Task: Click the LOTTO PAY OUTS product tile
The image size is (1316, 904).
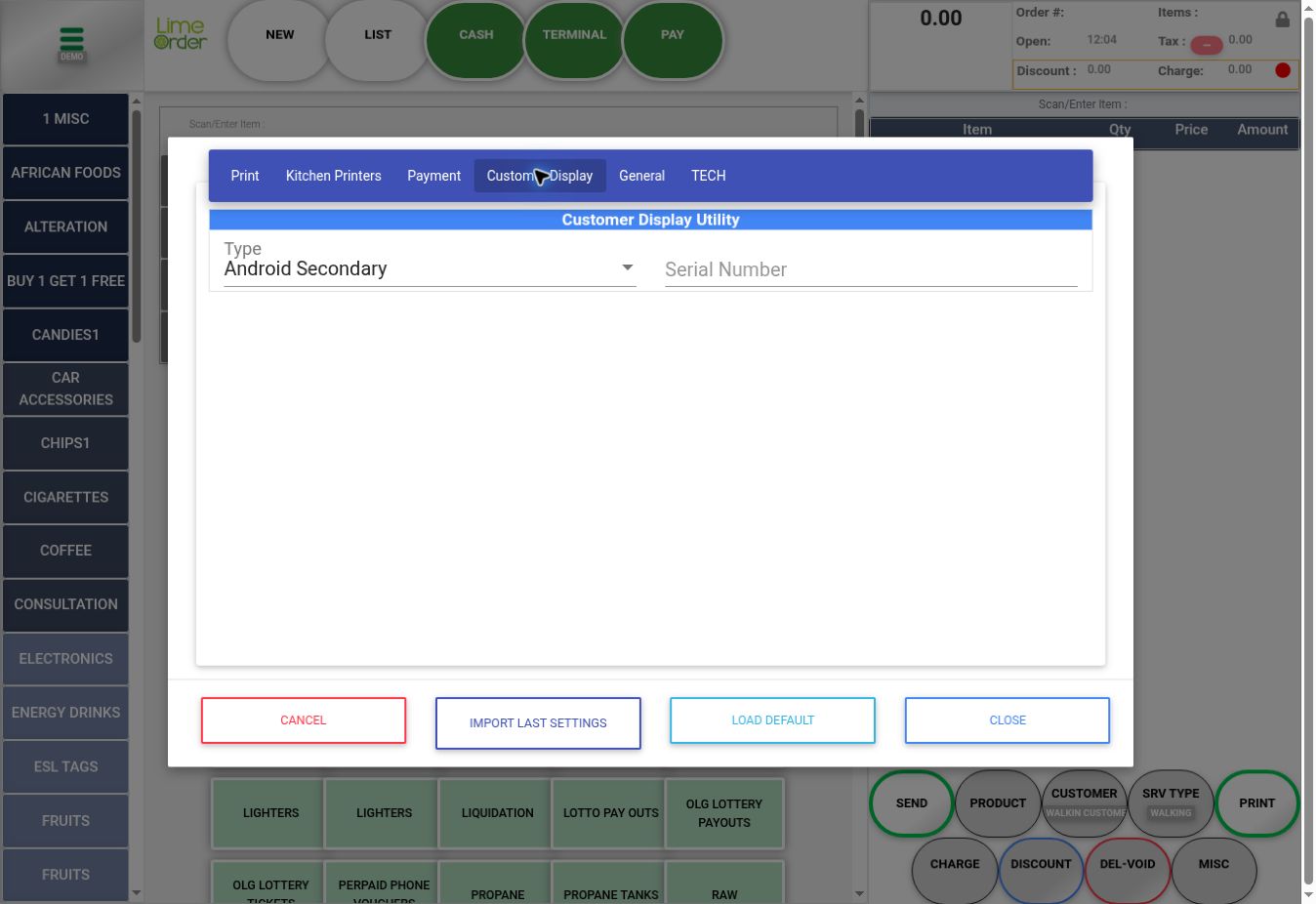Action: [611, 813]
